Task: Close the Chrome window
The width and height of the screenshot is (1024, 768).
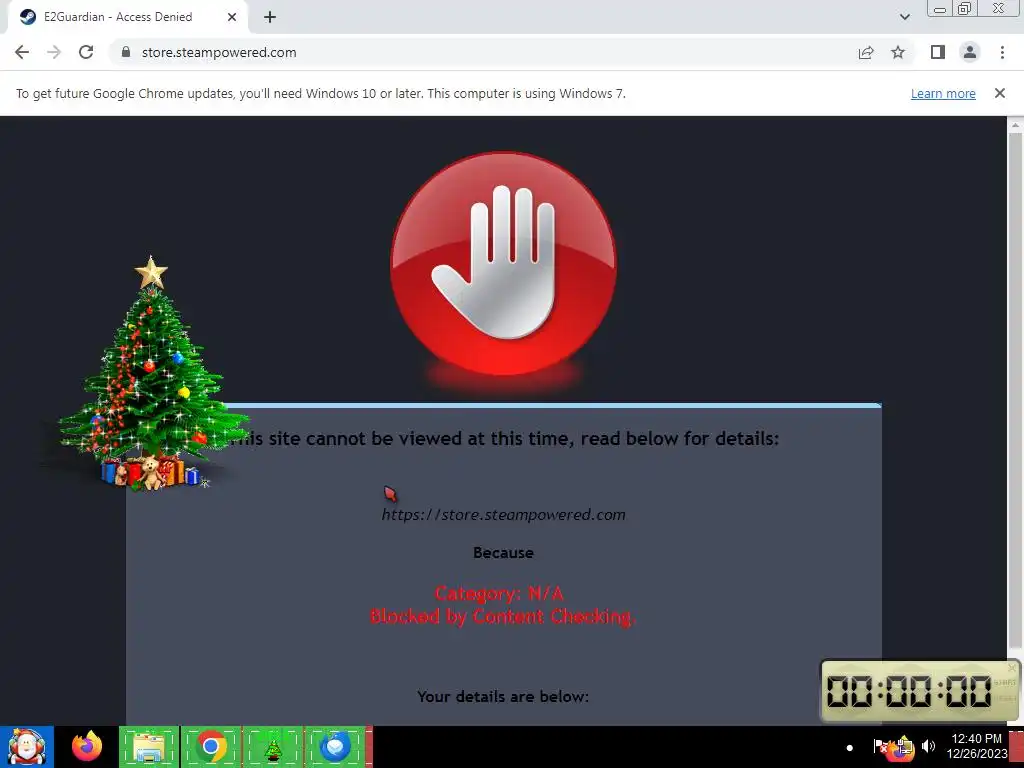Action: point(999,8)
